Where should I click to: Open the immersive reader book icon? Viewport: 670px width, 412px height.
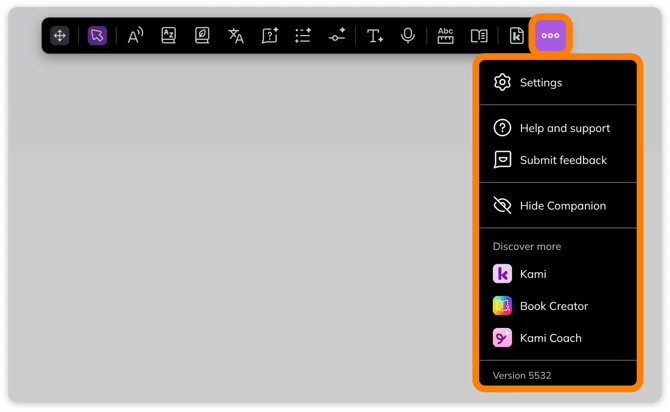pyautogui.click(x=479, y=35)
